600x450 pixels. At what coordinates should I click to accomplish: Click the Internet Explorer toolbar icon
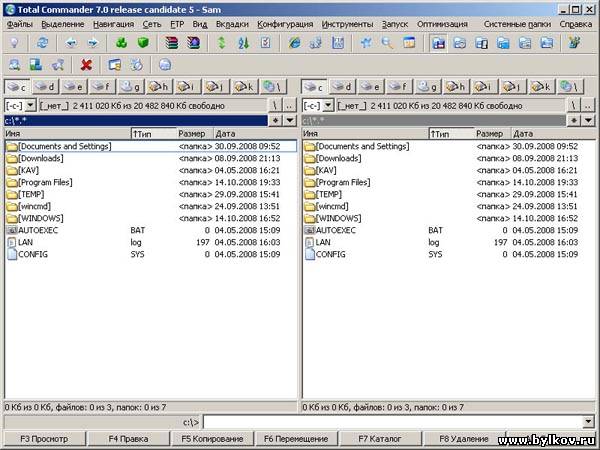pos(294,42)
